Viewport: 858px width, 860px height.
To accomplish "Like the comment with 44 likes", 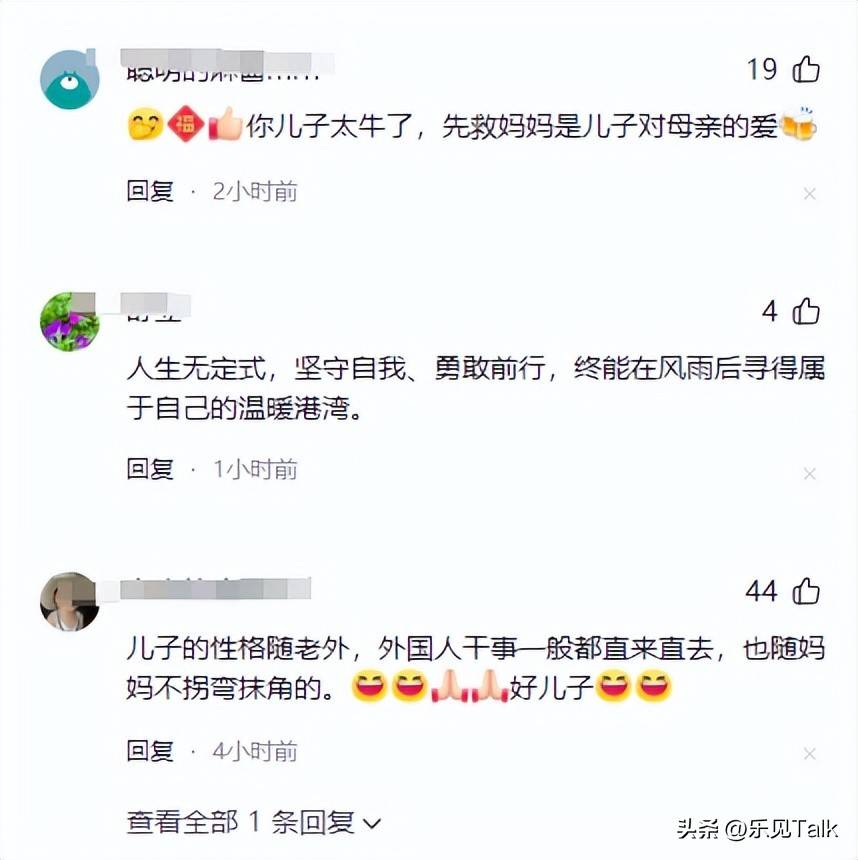I will (x=806, y=591).
